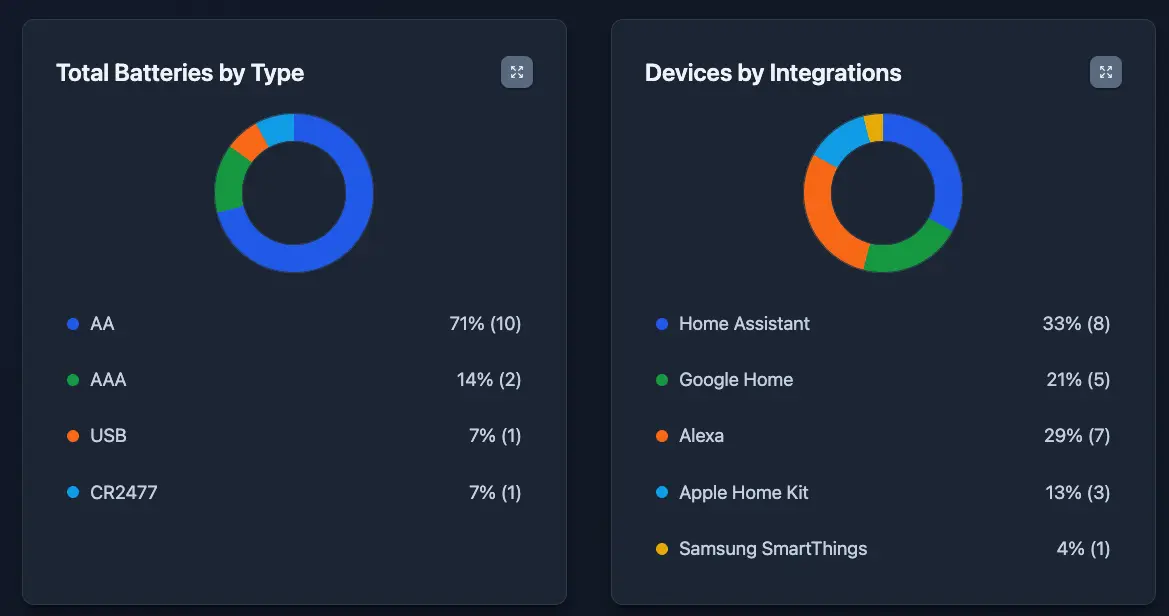This screenshot has height=616, width=1169.
Task: Select the Total Batteries by Type card title
Action: click(179, 72)
